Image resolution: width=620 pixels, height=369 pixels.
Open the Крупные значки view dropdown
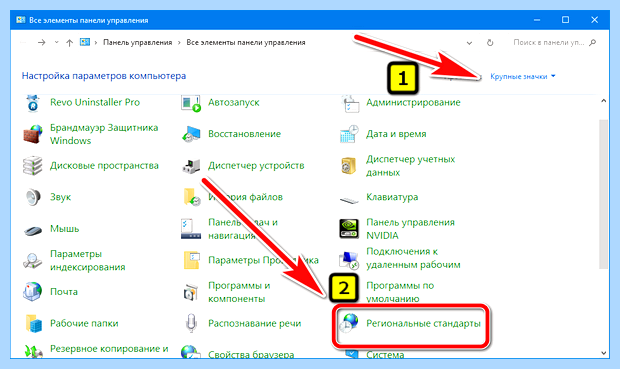[522, 76]
